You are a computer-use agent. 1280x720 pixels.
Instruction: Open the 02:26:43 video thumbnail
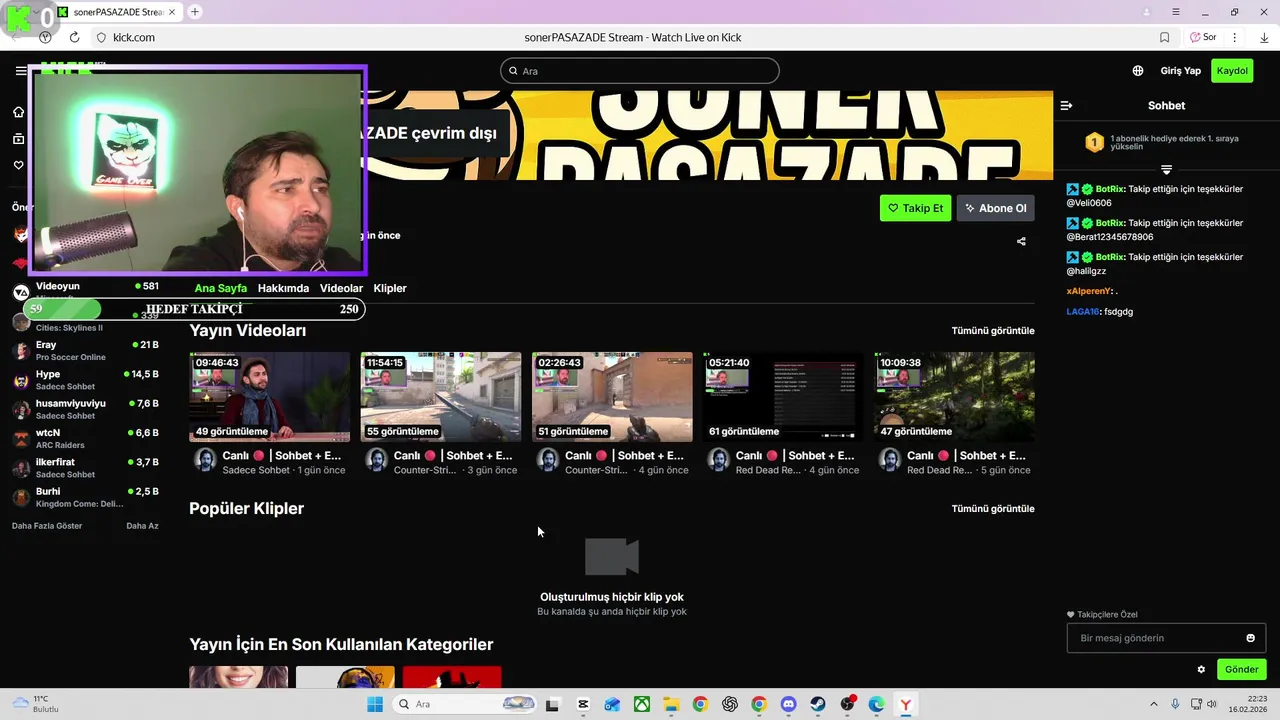pyautogui.click(x=612, y=397)
